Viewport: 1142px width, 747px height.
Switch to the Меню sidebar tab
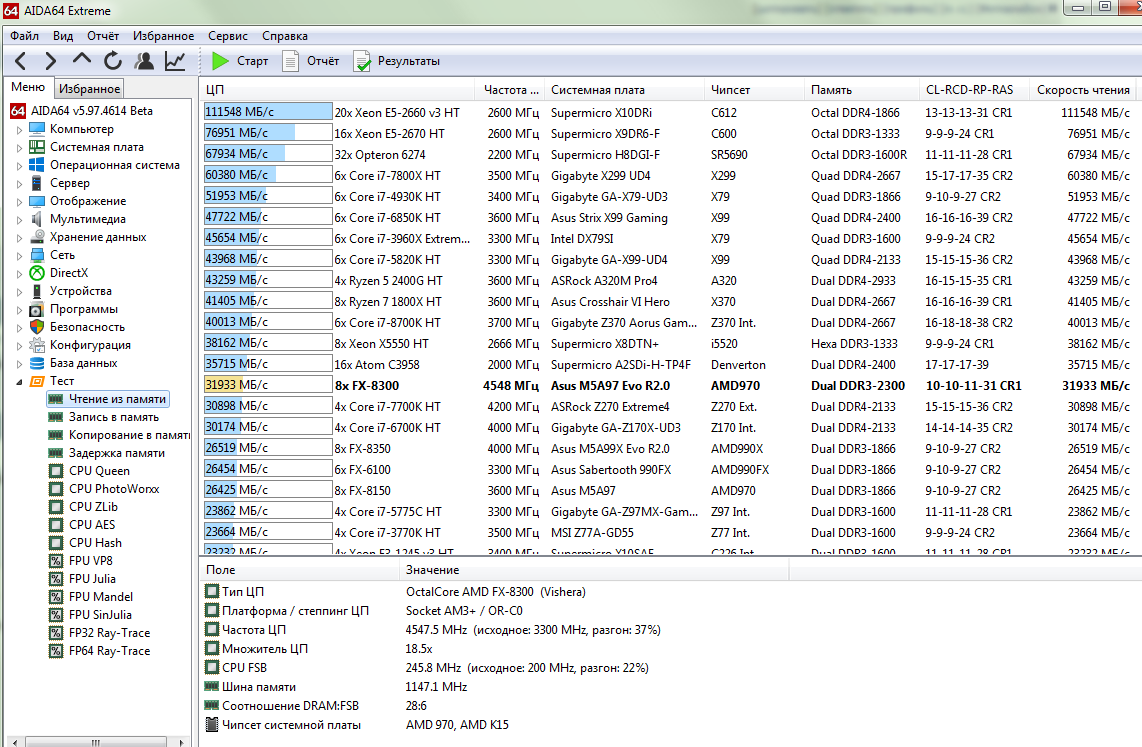pos(28,87)
